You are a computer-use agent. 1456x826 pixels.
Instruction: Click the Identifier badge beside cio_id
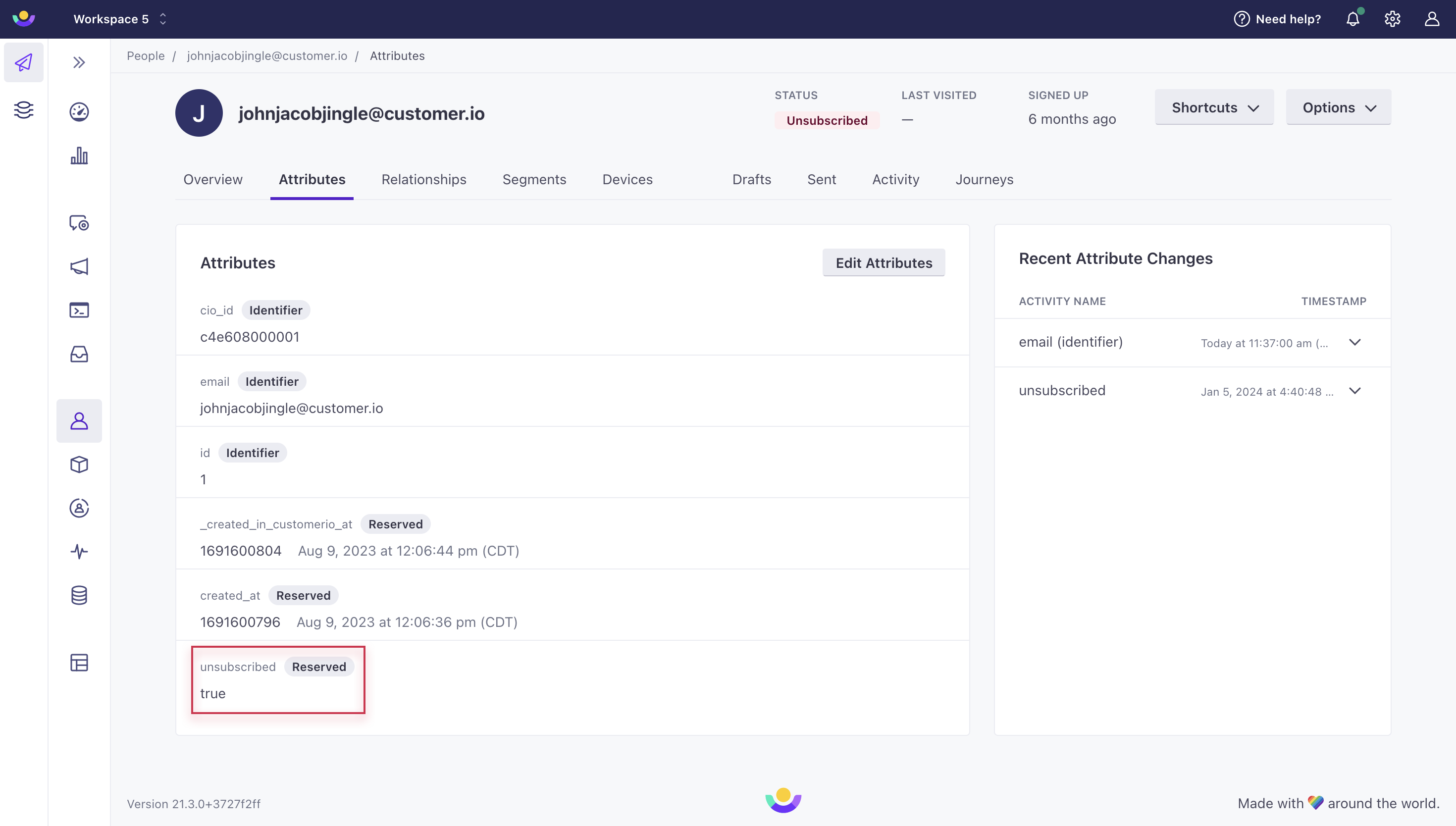(276, 310)
